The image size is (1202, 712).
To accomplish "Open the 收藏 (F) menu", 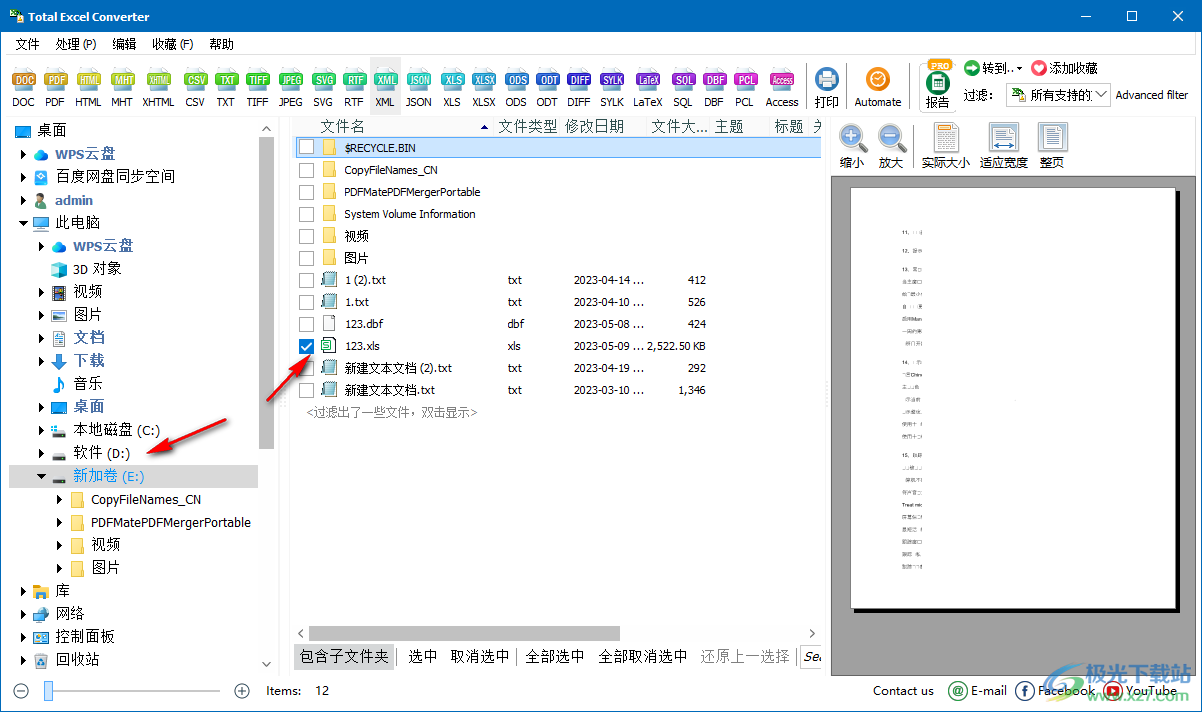I will coord(173,44).
